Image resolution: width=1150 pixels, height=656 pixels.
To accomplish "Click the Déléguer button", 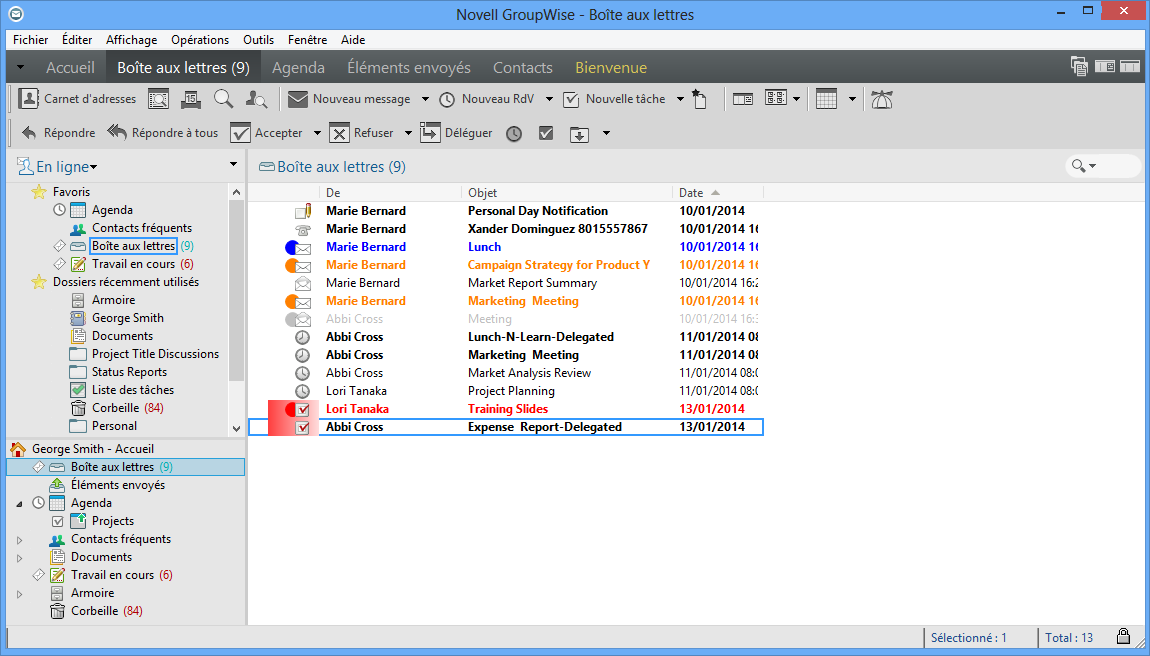I will click(x=456, y=134).
